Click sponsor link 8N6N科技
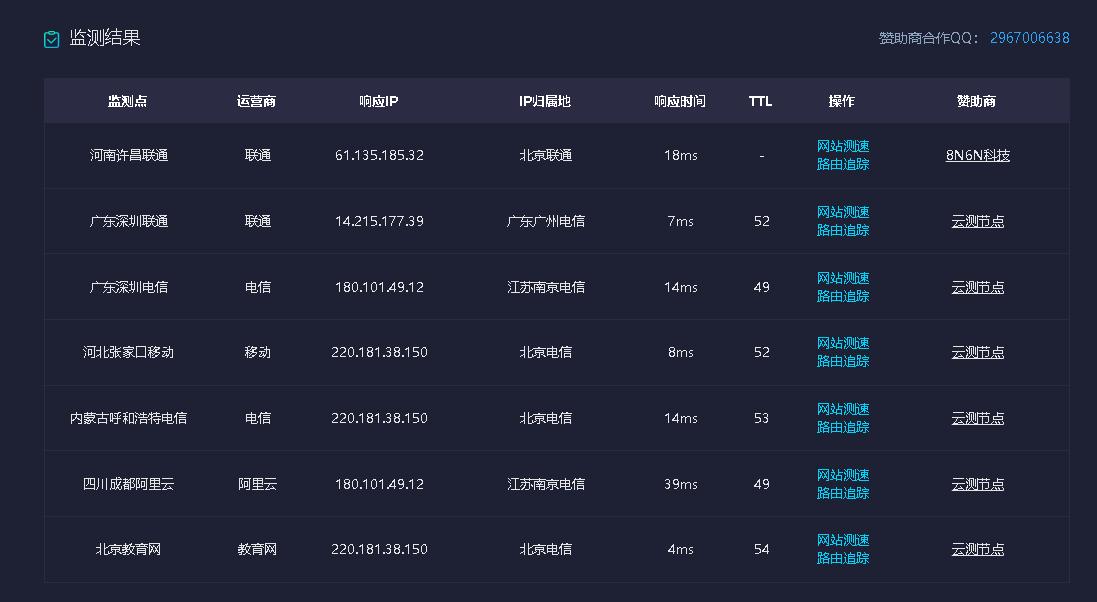 (977, 155)
